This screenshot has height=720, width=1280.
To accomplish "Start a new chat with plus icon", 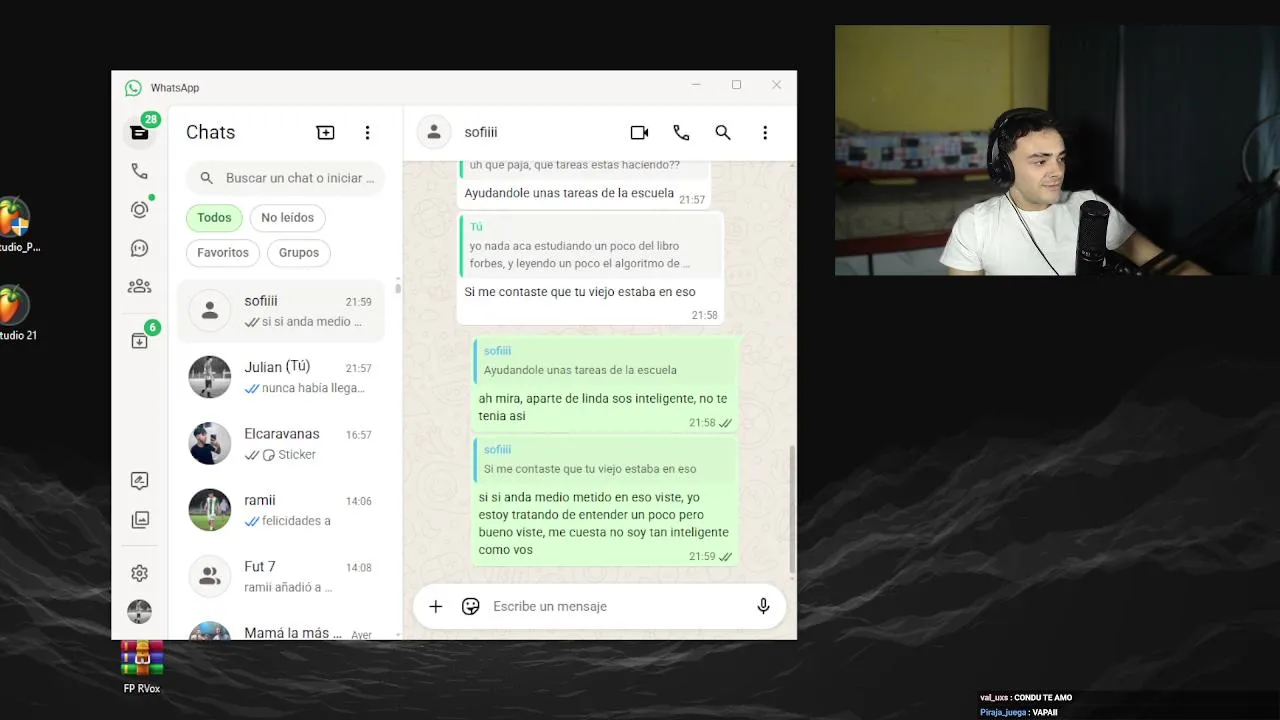I will (325, 132).
